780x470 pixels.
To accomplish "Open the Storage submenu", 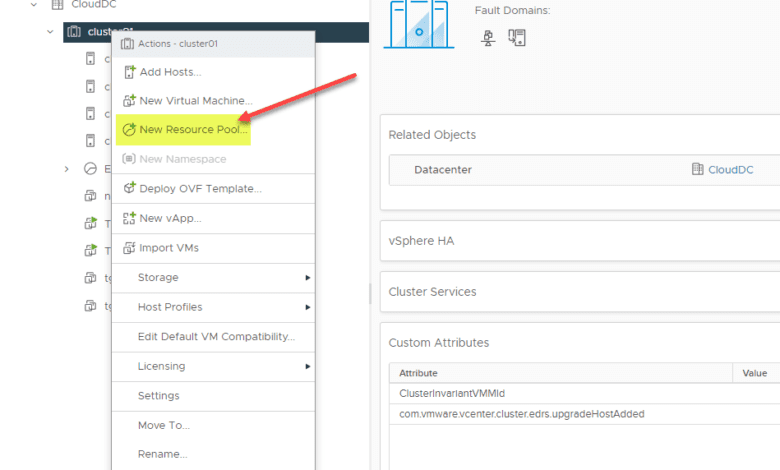I will point(214,278).
